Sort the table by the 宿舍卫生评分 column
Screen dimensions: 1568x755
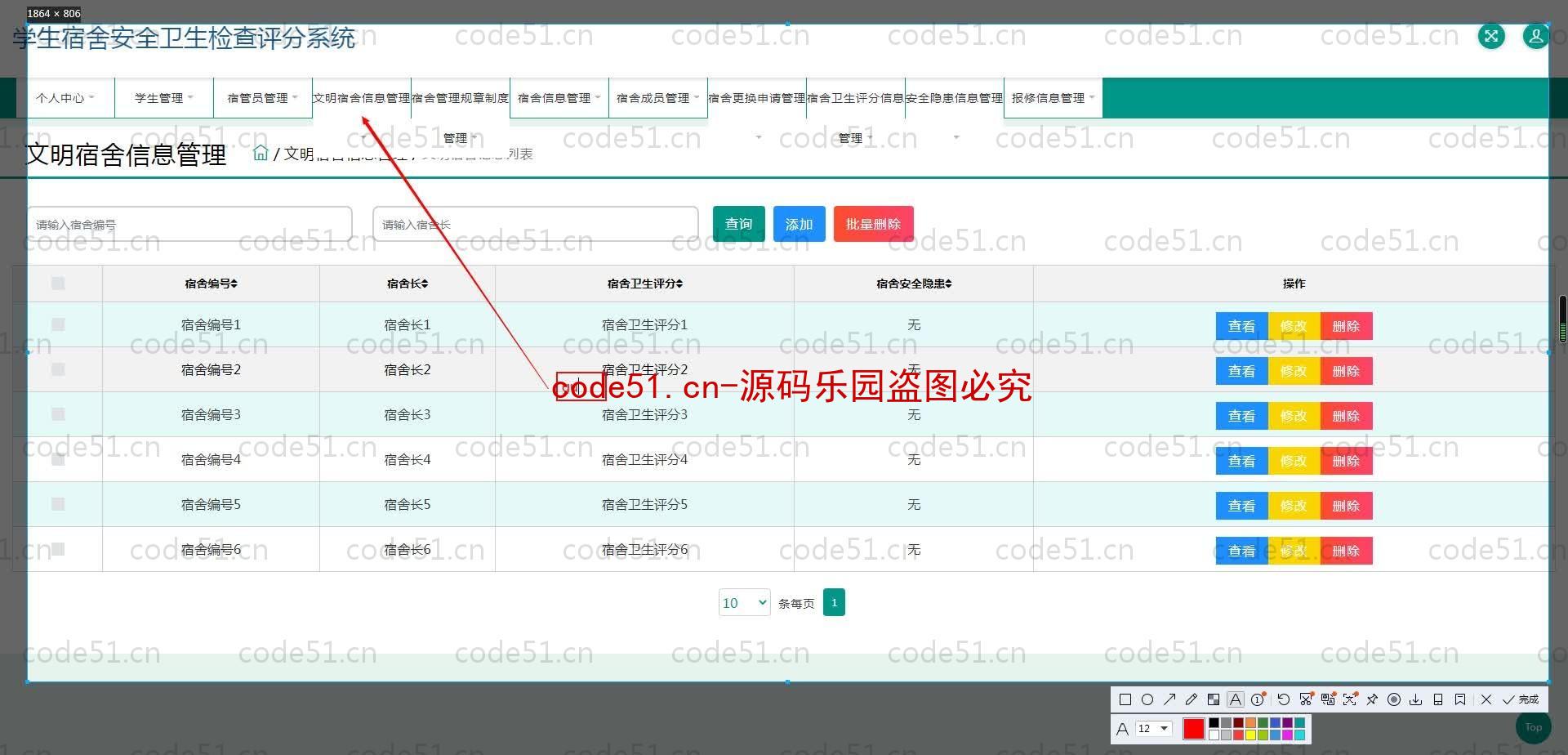(644, 284)
